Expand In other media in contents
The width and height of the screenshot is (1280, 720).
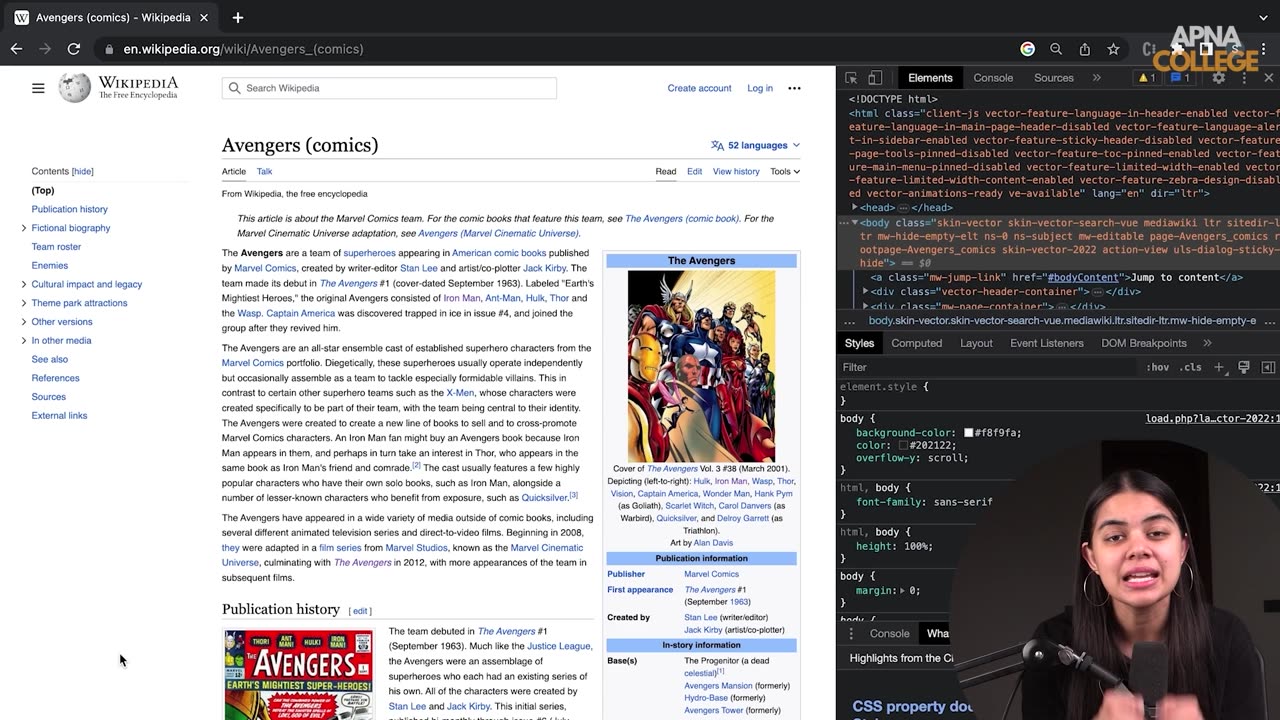23,341
